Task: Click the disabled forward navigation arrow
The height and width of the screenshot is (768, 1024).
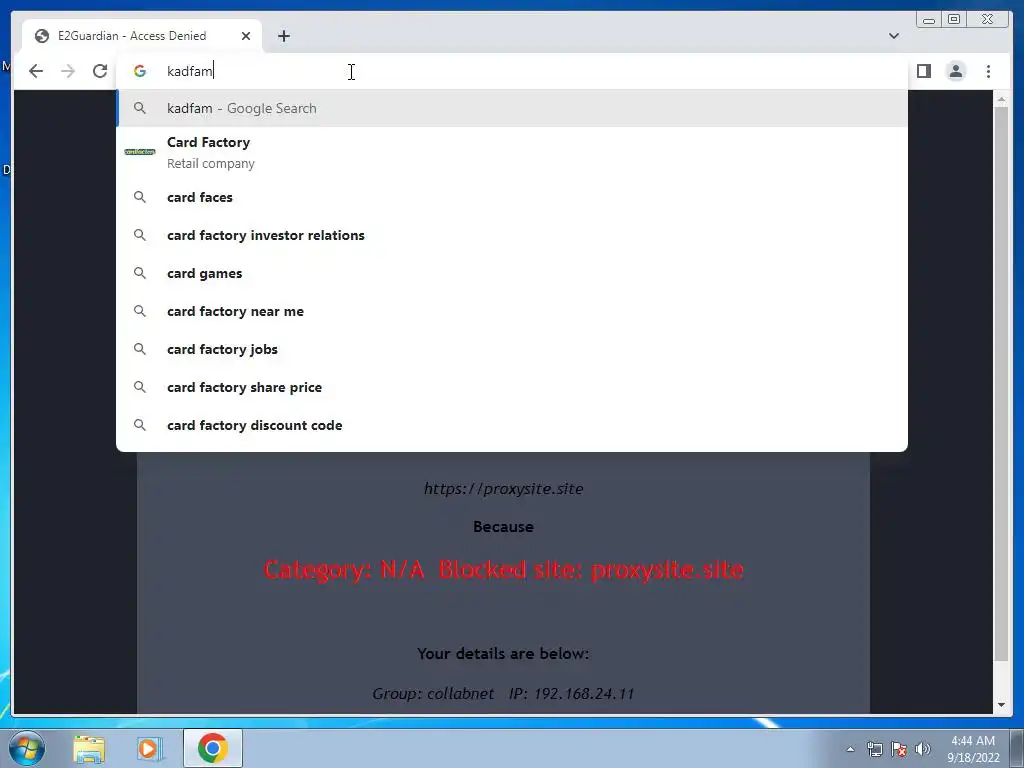Action: 68,71
